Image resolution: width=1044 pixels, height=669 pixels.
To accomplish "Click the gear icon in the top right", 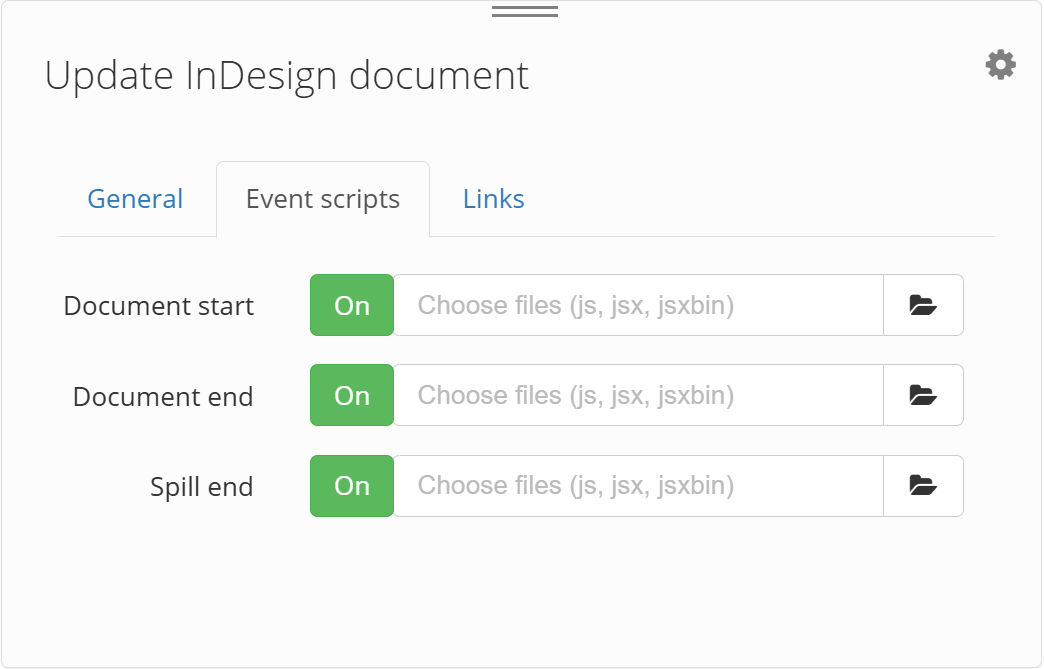I will click(1000, 64).
